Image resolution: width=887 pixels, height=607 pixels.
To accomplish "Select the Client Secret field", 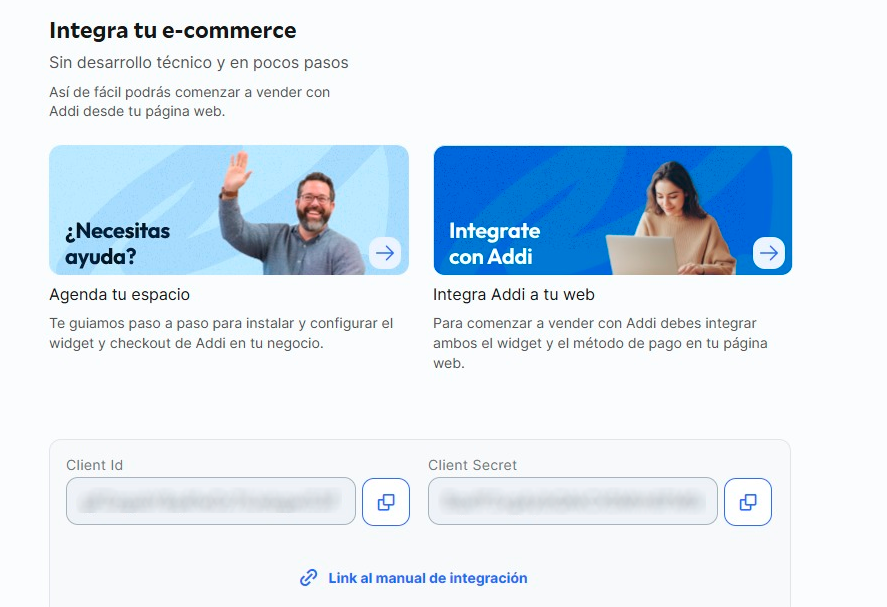I will [572, 501].
